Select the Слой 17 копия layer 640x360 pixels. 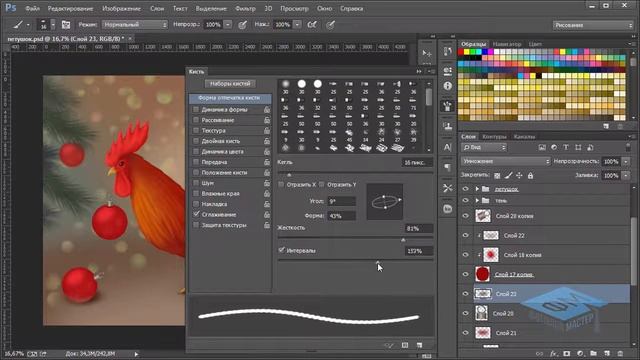[x=514, y=274]
